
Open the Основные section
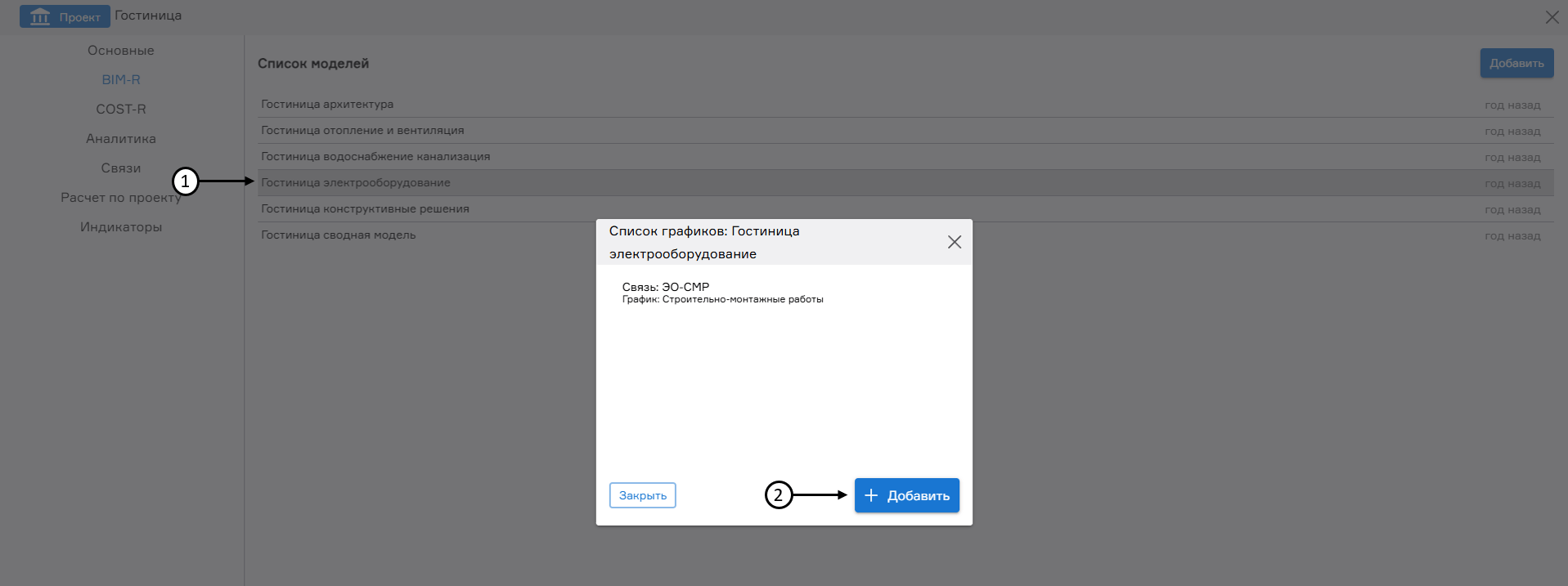point(121,51)
